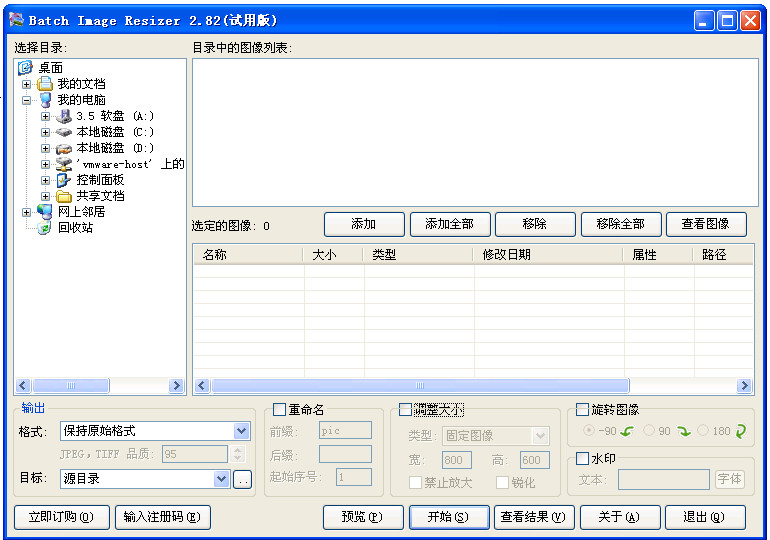770x540 pixels.
Task: Click the 输入注册码(E) button
Action: pos(163,517)
